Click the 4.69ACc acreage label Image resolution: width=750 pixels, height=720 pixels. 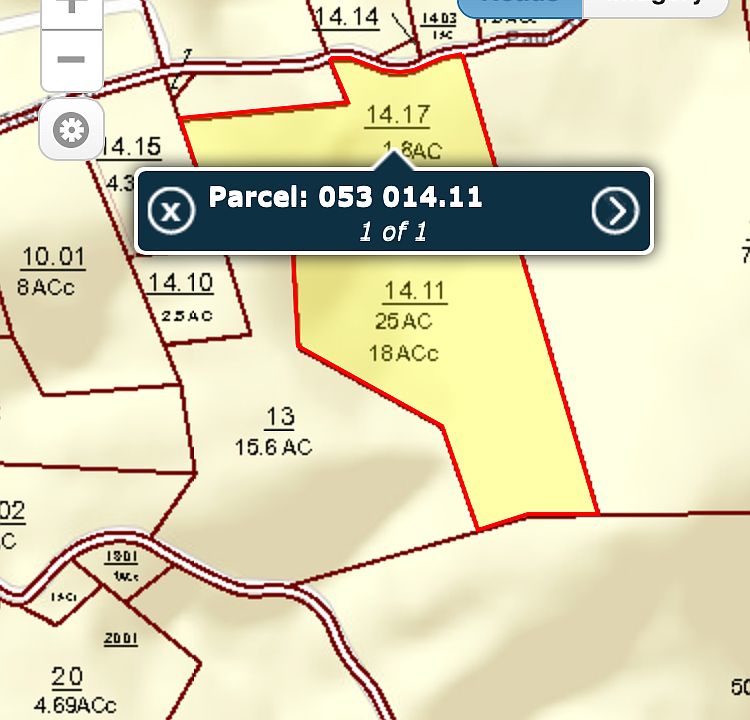pyautogui.click(x=75, y=705)
